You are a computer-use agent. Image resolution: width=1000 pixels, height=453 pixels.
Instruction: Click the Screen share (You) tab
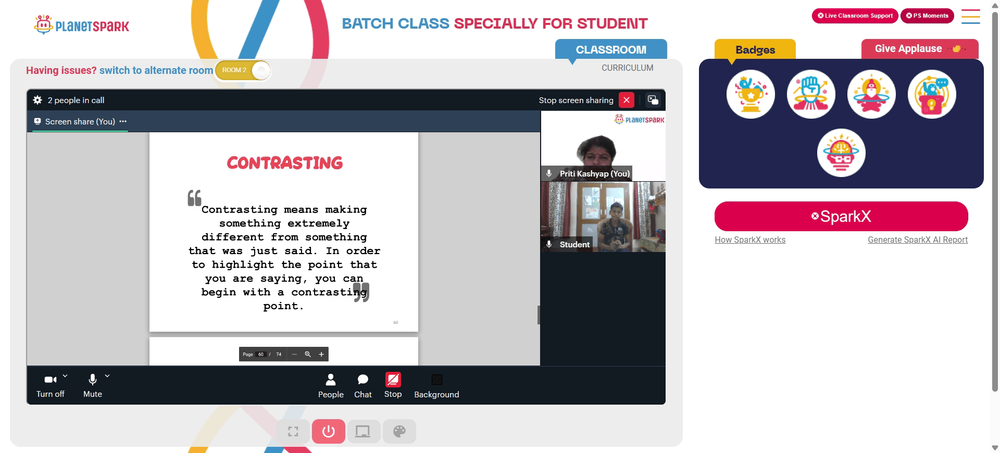[x=80, y=121]
